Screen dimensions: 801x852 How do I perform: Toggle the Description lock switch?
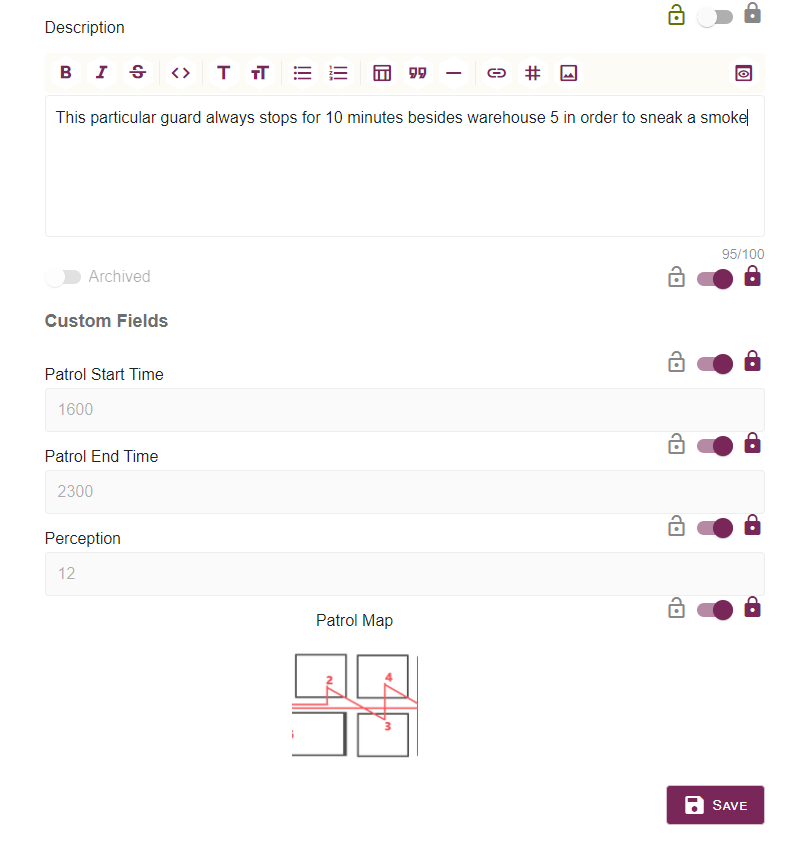(x=715, y=17)
